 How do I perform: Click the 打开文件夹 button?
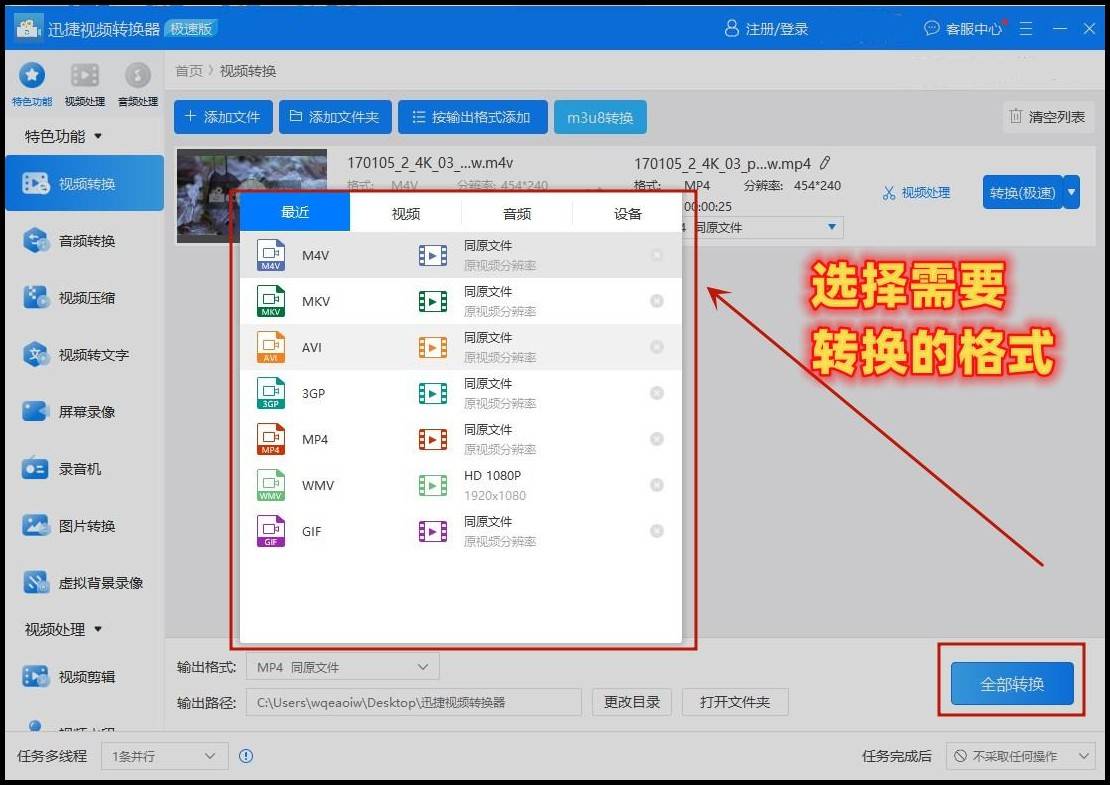735,702
